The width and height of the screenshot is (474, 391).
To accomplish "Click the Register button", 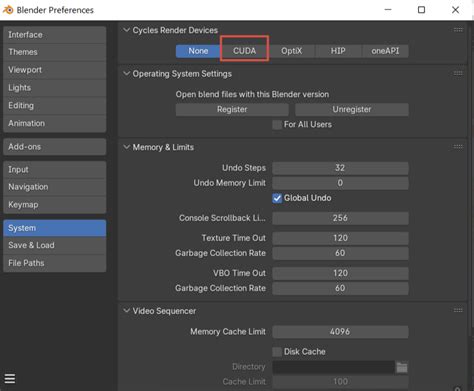I will tap(232, 109).
